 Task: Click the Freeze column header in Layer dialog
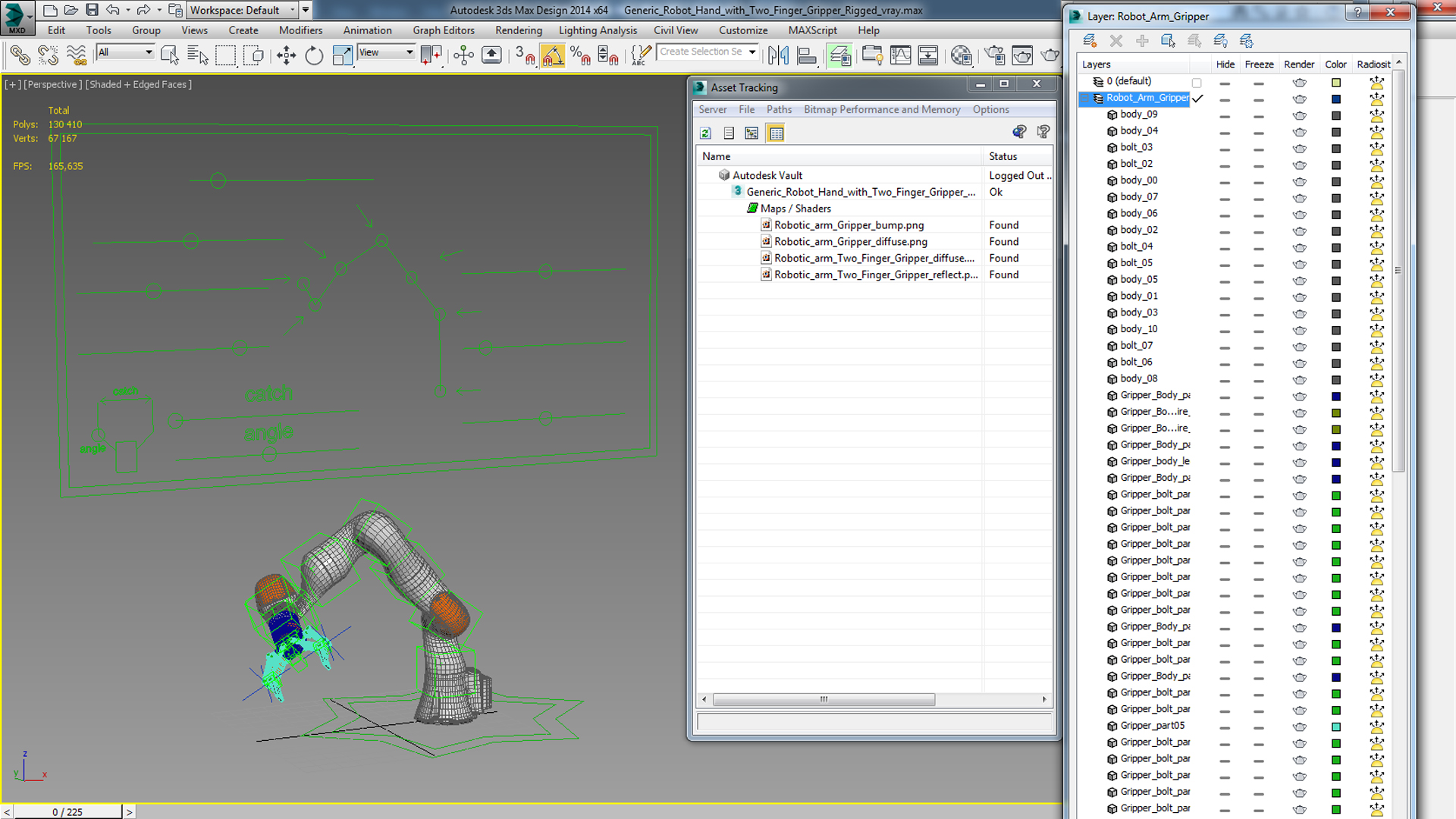click(1259, 64)
